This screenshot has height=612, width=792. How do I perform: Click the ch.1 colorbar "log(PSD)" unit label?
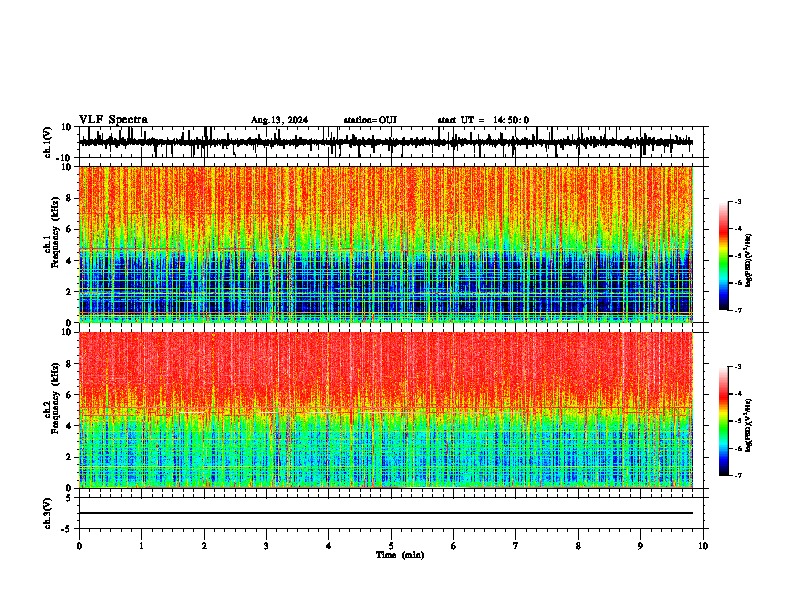(749, 260)
